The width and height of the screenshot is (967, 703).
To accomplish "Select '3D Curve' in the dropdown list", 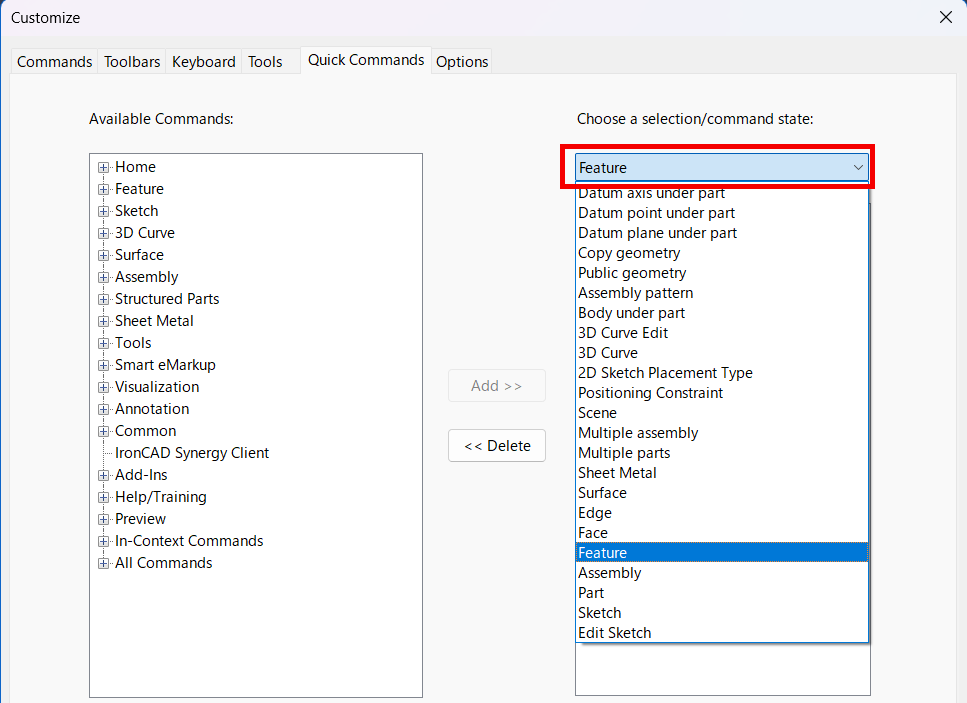I will tap(722, 353).
